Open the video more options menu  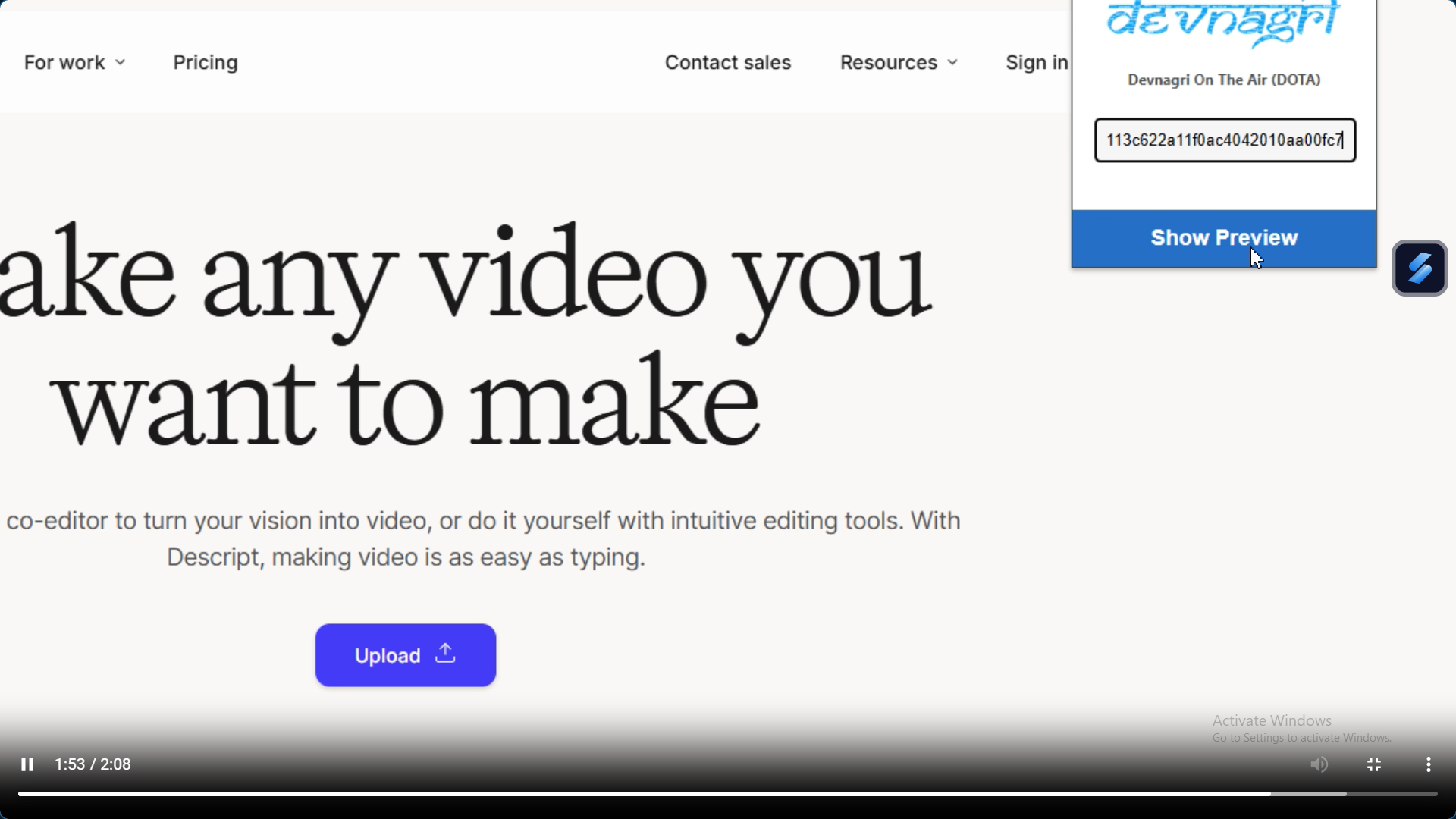point(1429,764)
